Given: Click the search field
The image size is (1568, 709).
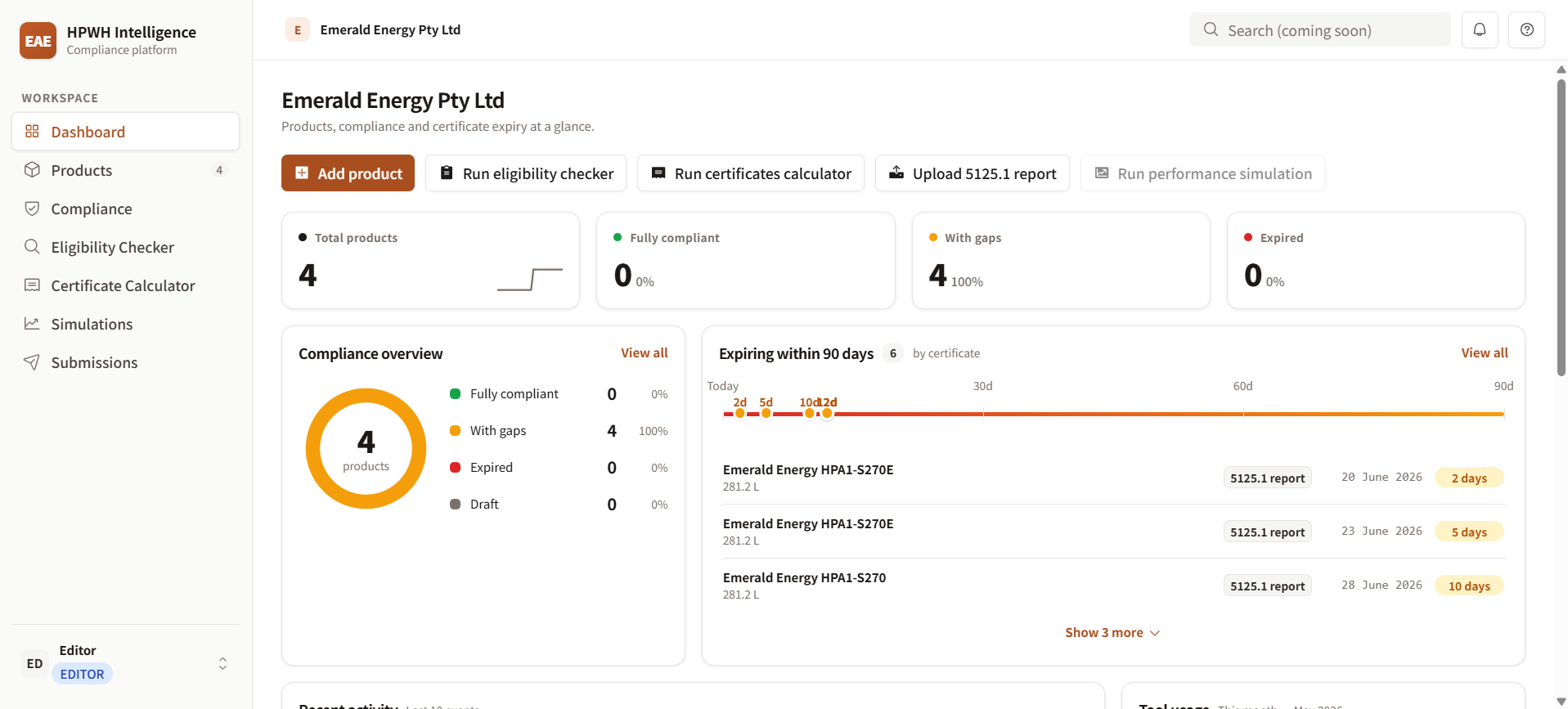Looking at the screenshot, I should (1319, 30).
